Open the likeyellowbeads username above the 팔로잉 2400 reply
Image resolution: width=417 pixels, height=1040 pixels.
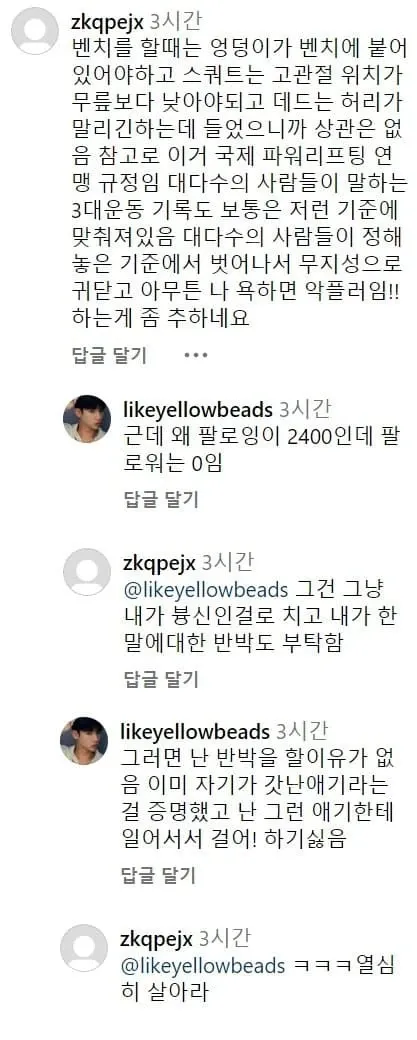point(198,409)
